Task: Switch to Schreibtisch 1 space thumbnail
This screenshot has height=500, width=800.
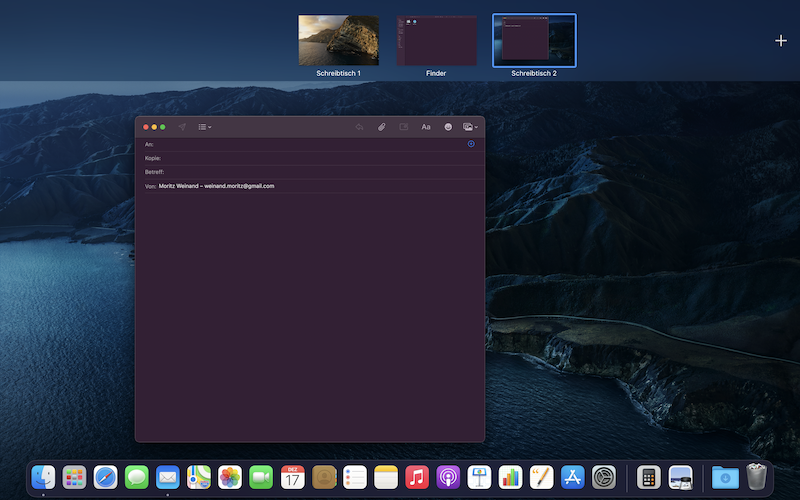Action: (338, 40)
